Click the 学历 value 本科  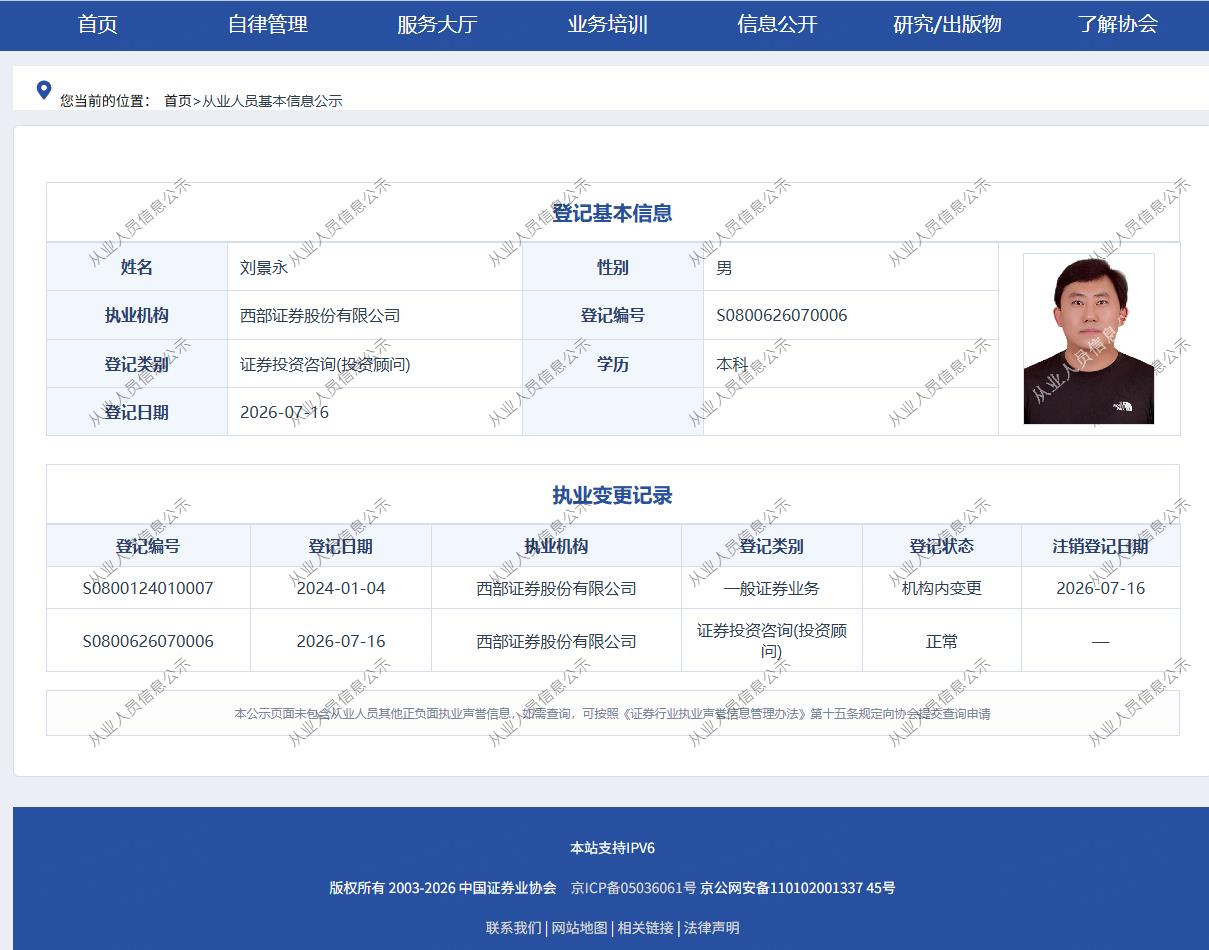click(x=732, y=364)
